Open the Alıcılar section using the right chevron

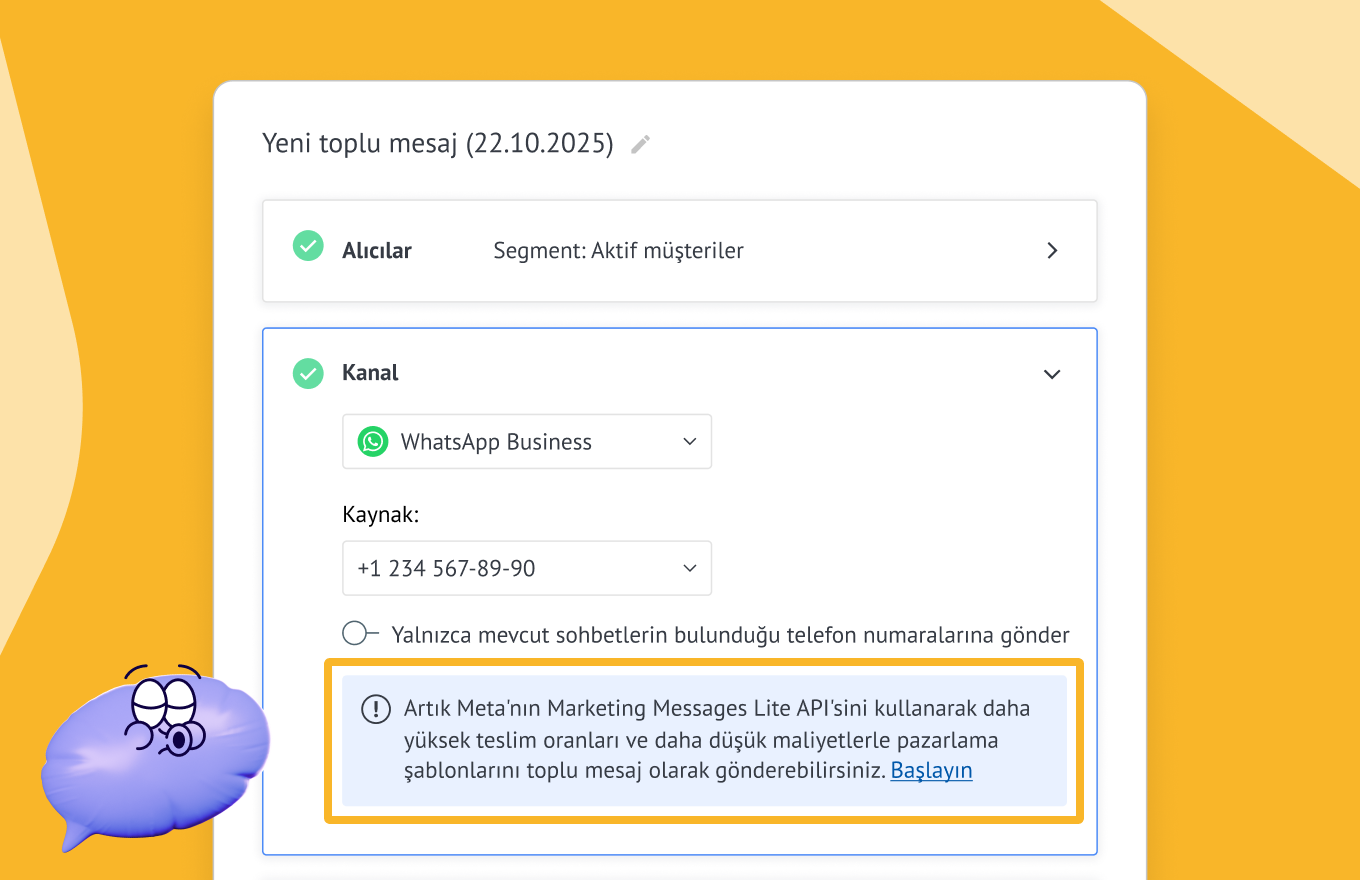(x=1052, y=251)
